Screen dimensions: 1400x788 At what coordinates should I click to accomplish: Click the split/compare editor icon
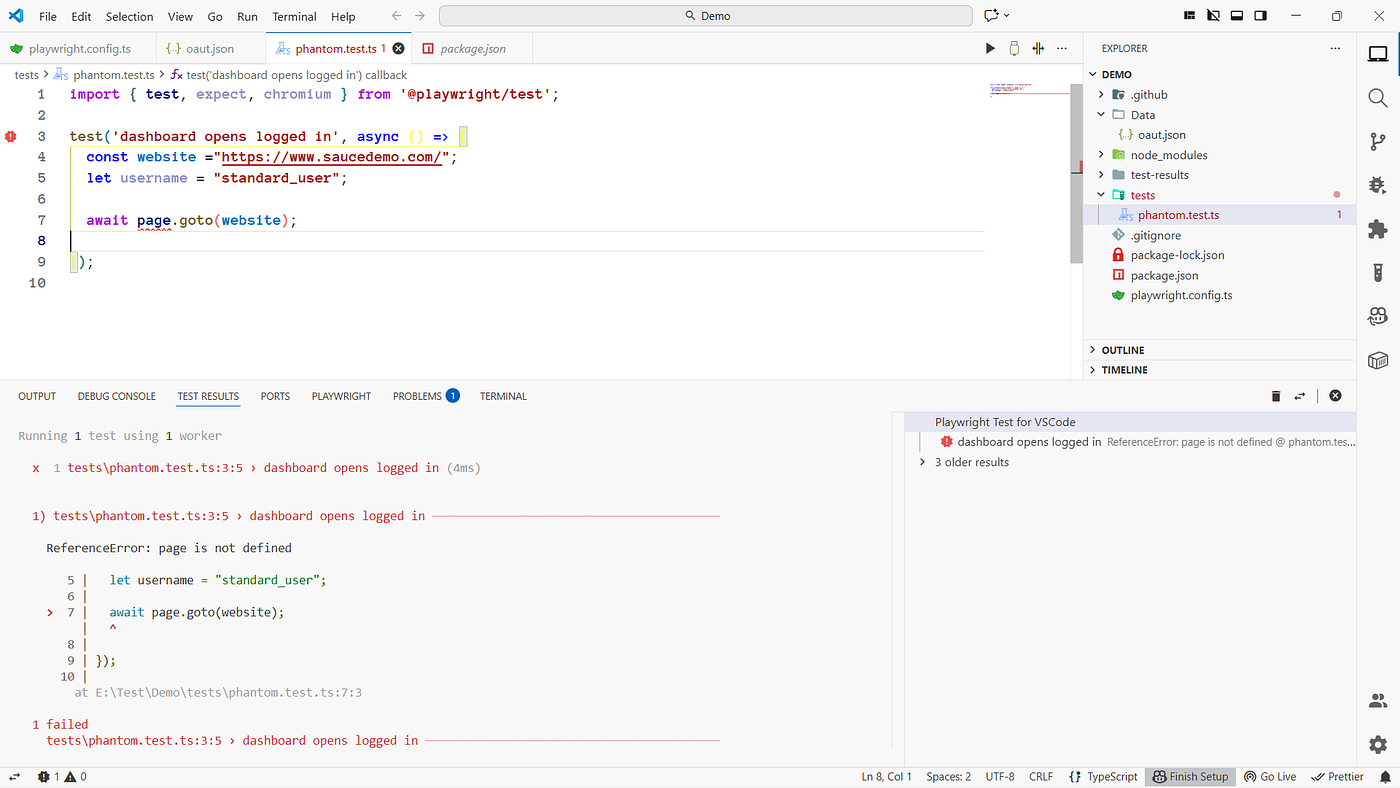pos(1038,48)
